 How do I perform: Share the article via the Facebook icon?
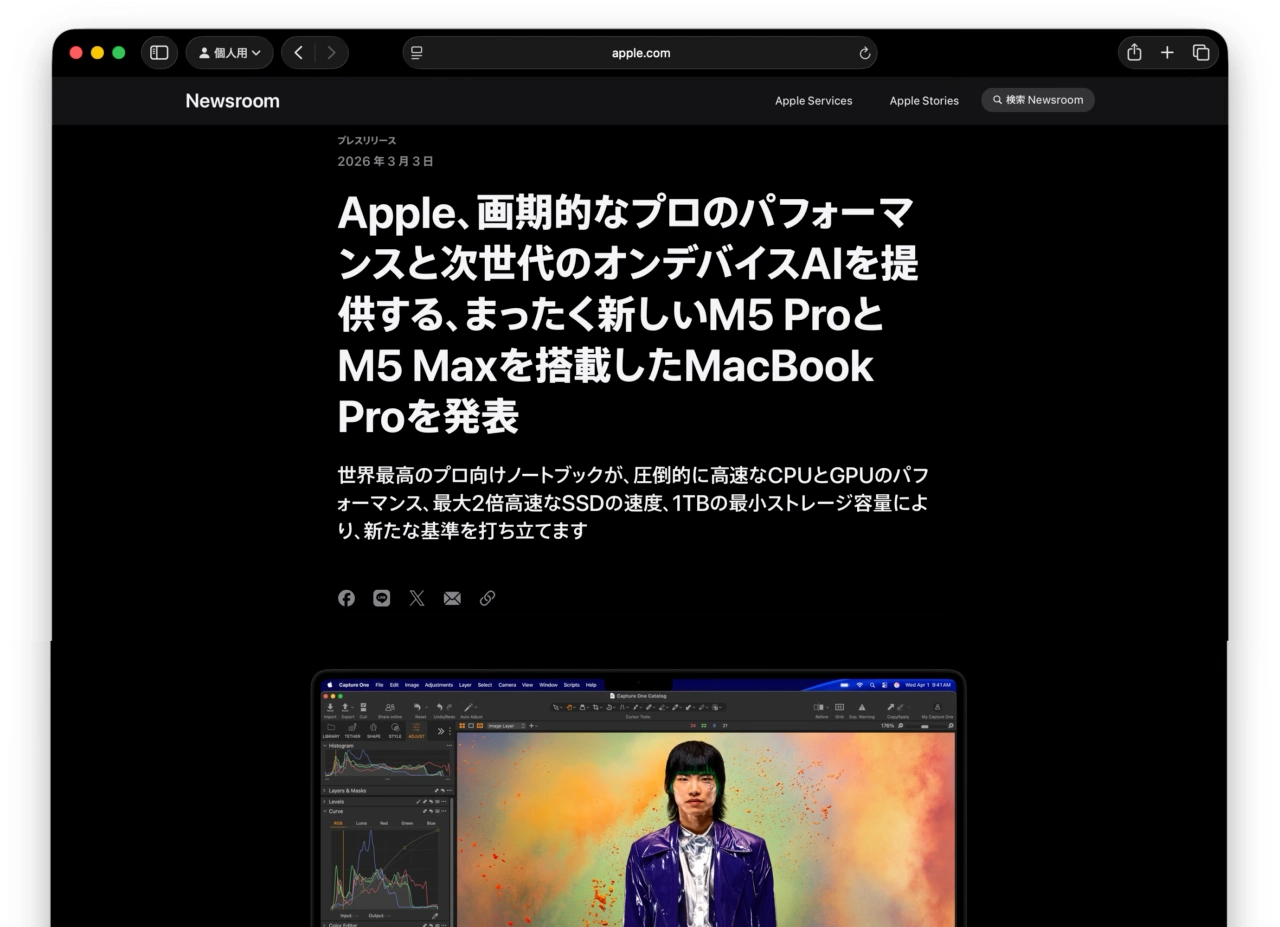tap(346, 598)
